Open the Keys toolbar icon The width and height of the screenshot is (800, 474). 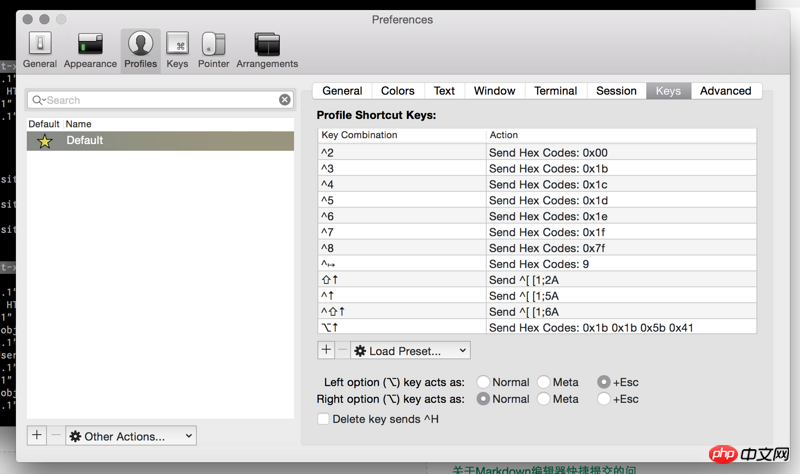click(x=177, y=49)
